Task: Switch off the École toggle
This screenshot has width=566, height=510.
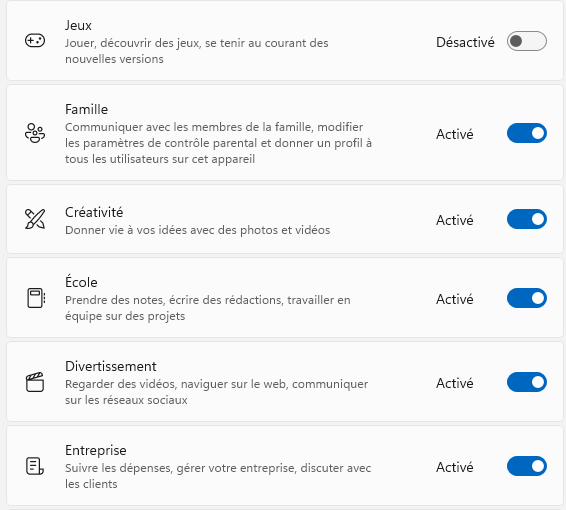Action: 527,298
